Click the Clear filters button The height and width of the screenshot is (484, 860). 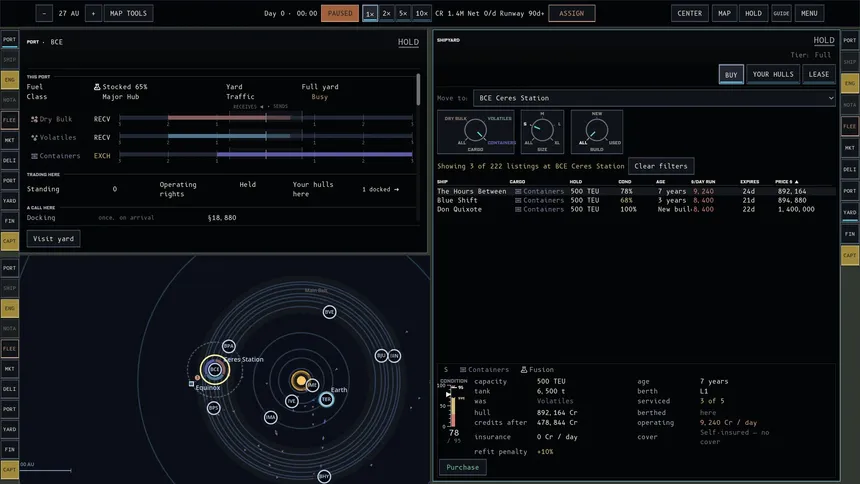coord(661,166)
